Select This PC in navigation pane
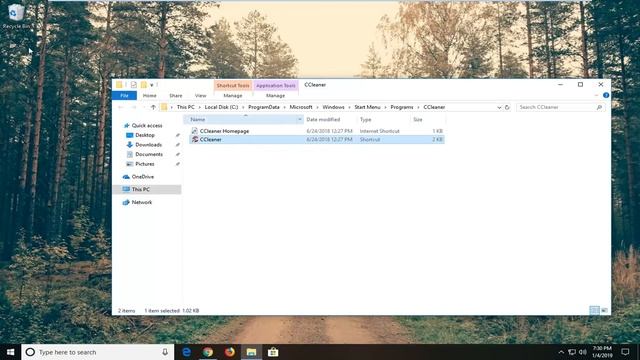 [140, 189]
